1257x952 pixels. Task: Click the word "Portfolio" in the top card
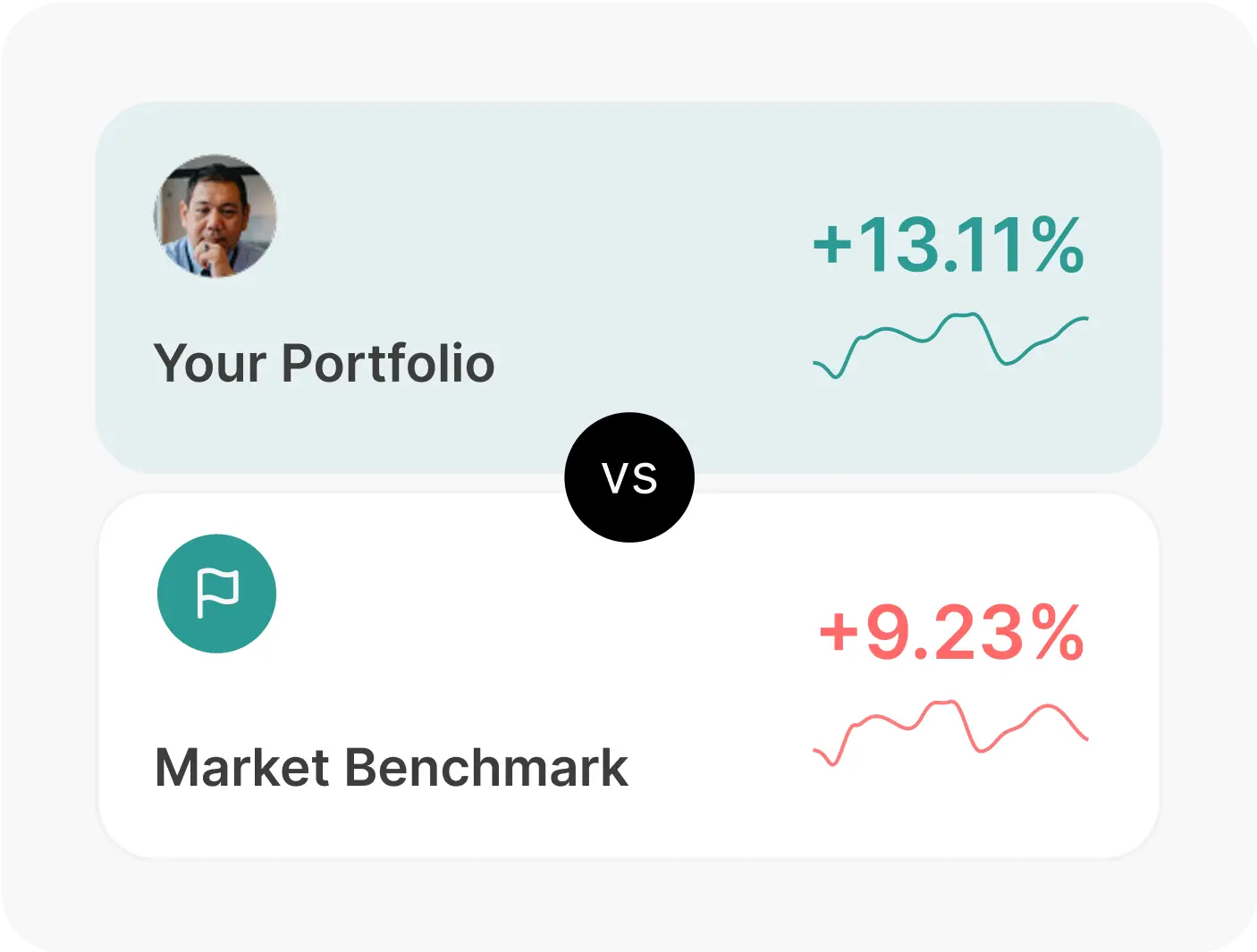tap(388, 364)
